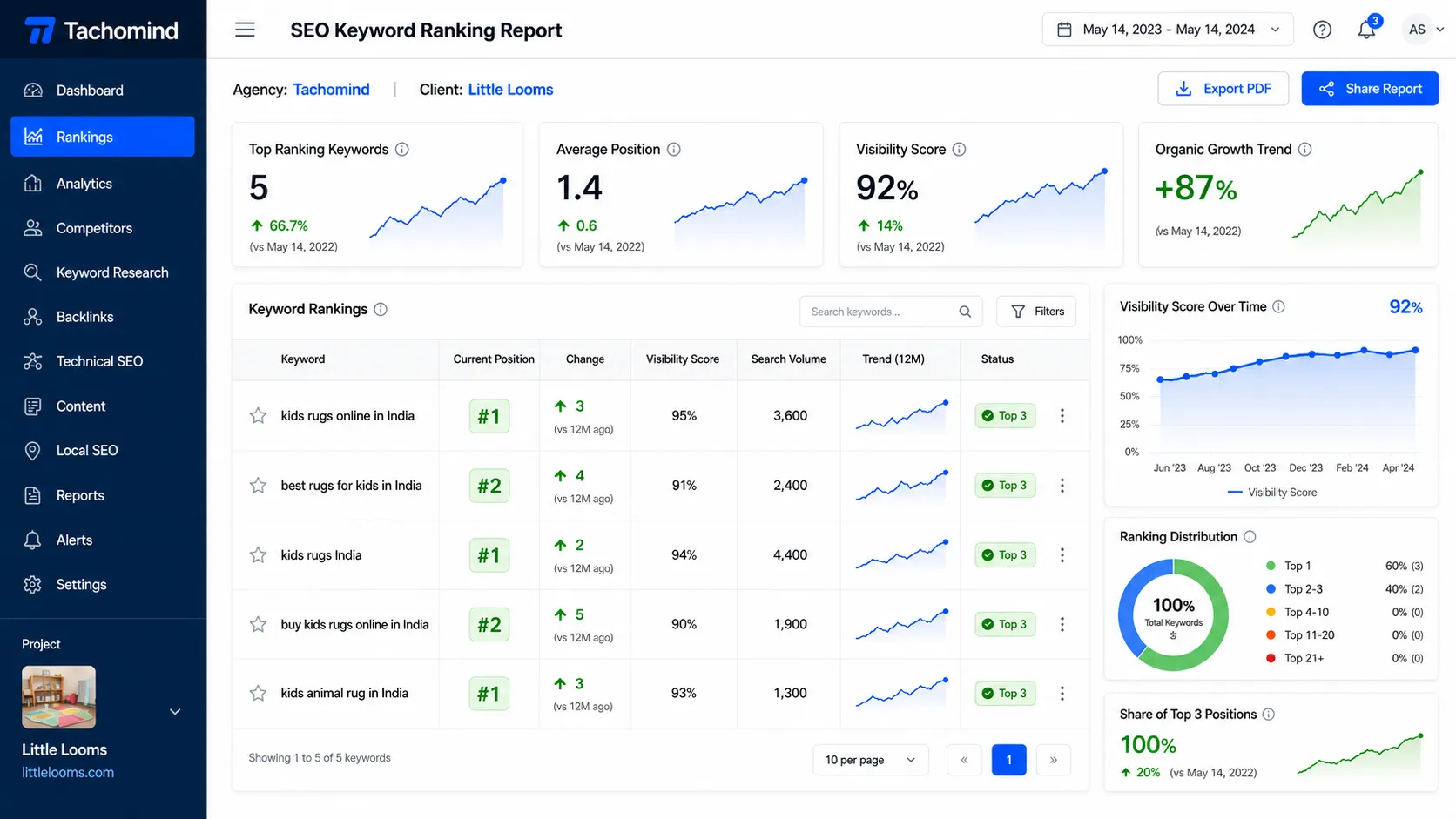Star the keyword kids rugs India
Viewport: 1456px width, 819px height.
pyautogui.click(x=258, y=554)
